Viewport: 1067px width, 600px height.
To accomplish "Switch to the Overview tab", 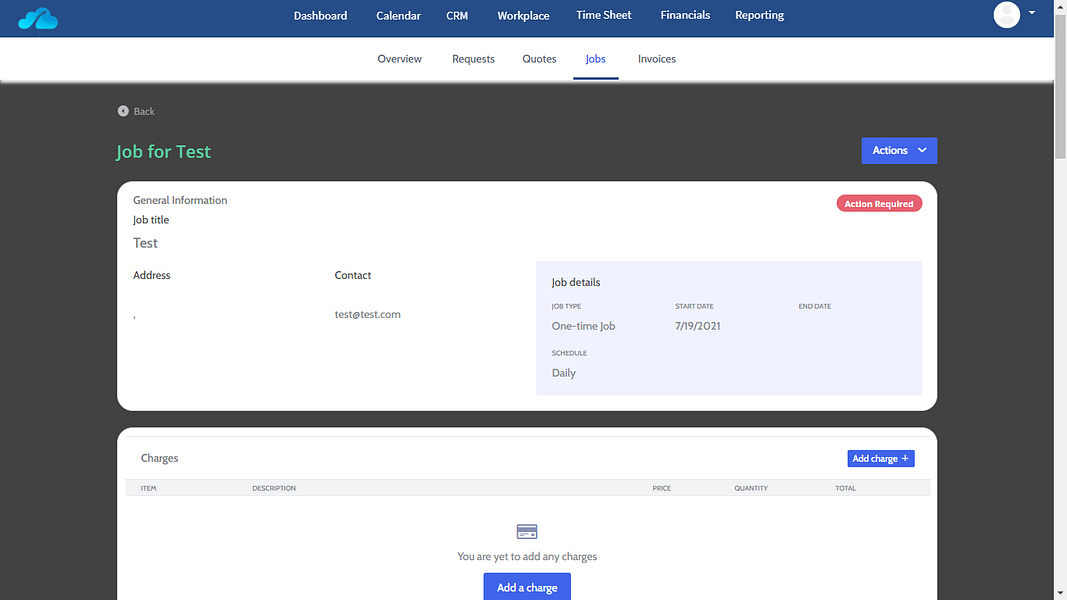I will 399,59.
